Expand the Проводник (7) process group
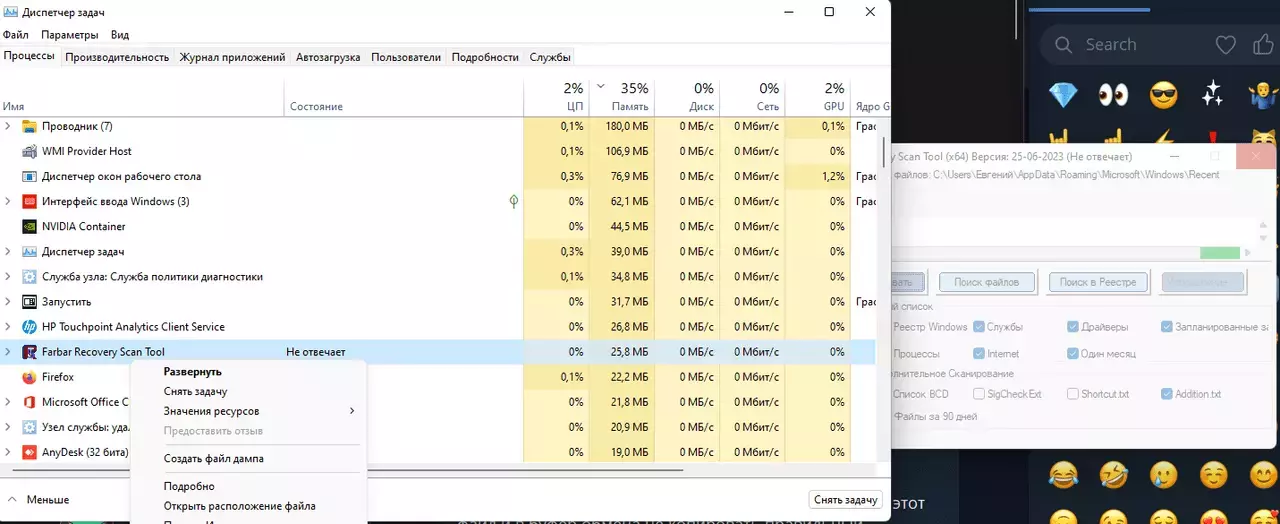Viewport: 1280px width, 524px height. tap(8, 126)
